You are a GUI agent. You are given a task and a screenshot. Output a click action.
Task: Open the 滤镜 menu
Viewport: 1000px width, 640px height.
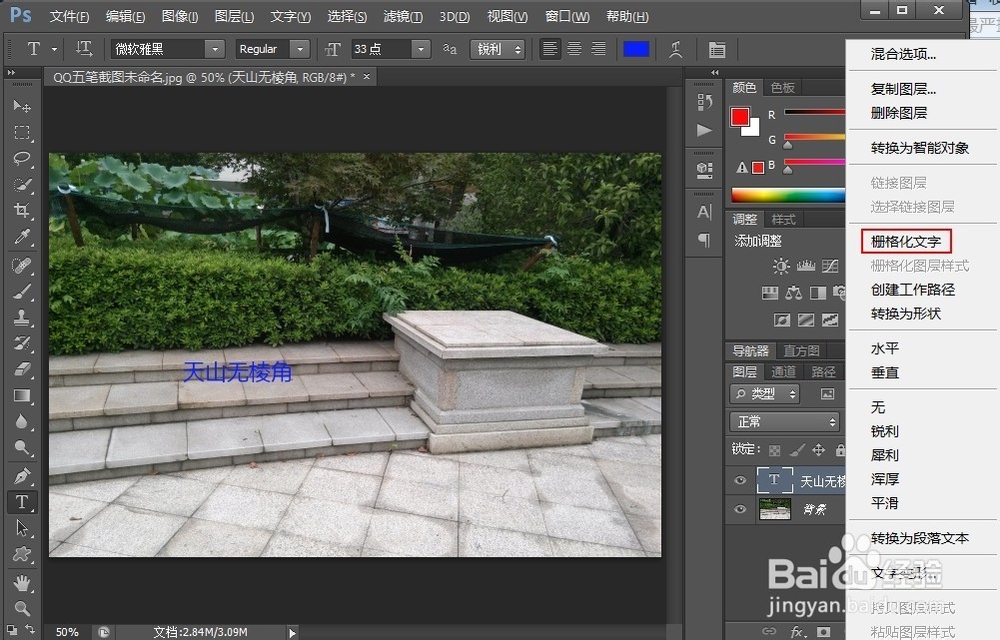402,16
